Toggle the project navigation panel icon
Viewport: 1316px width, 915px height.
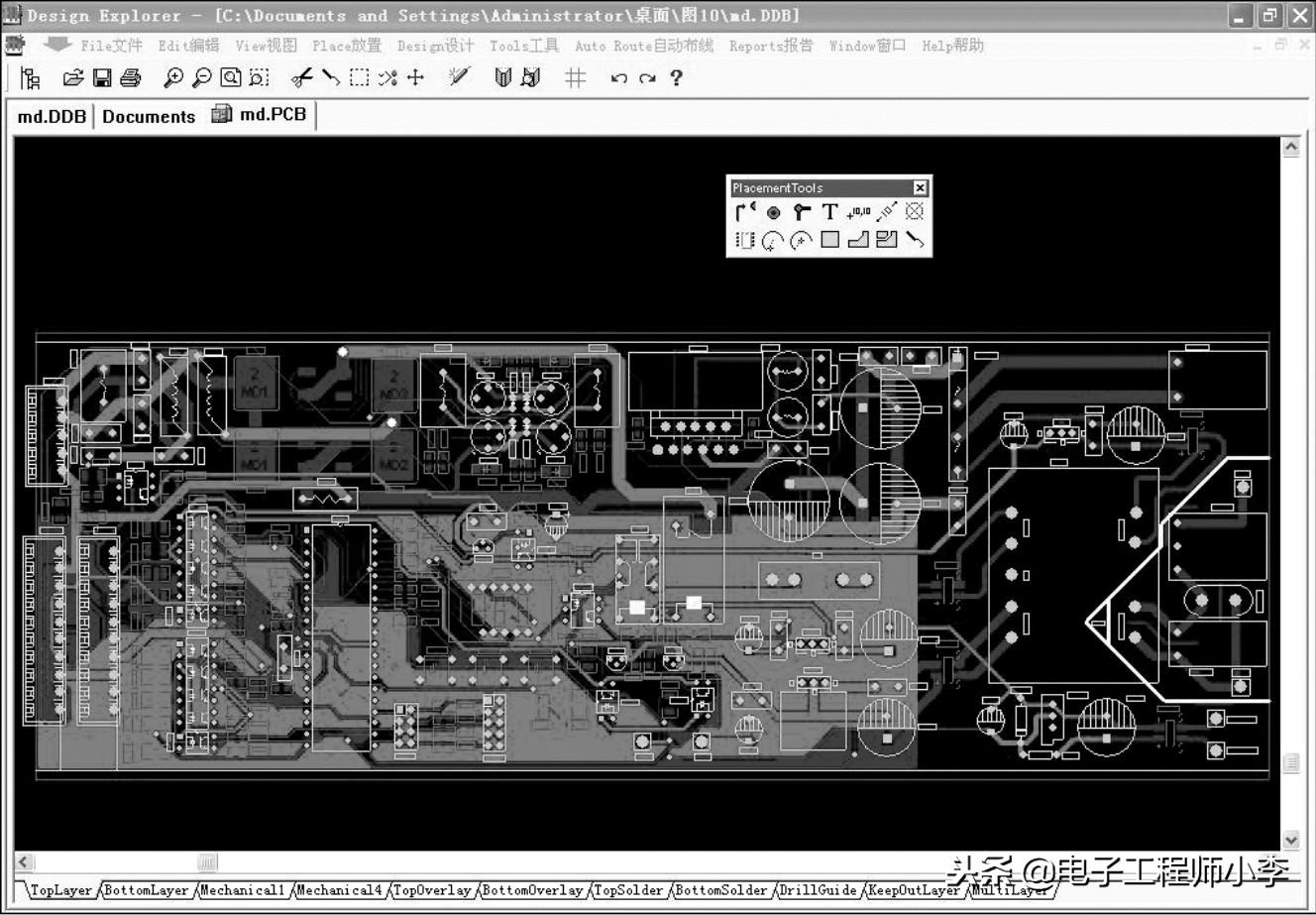30,77
